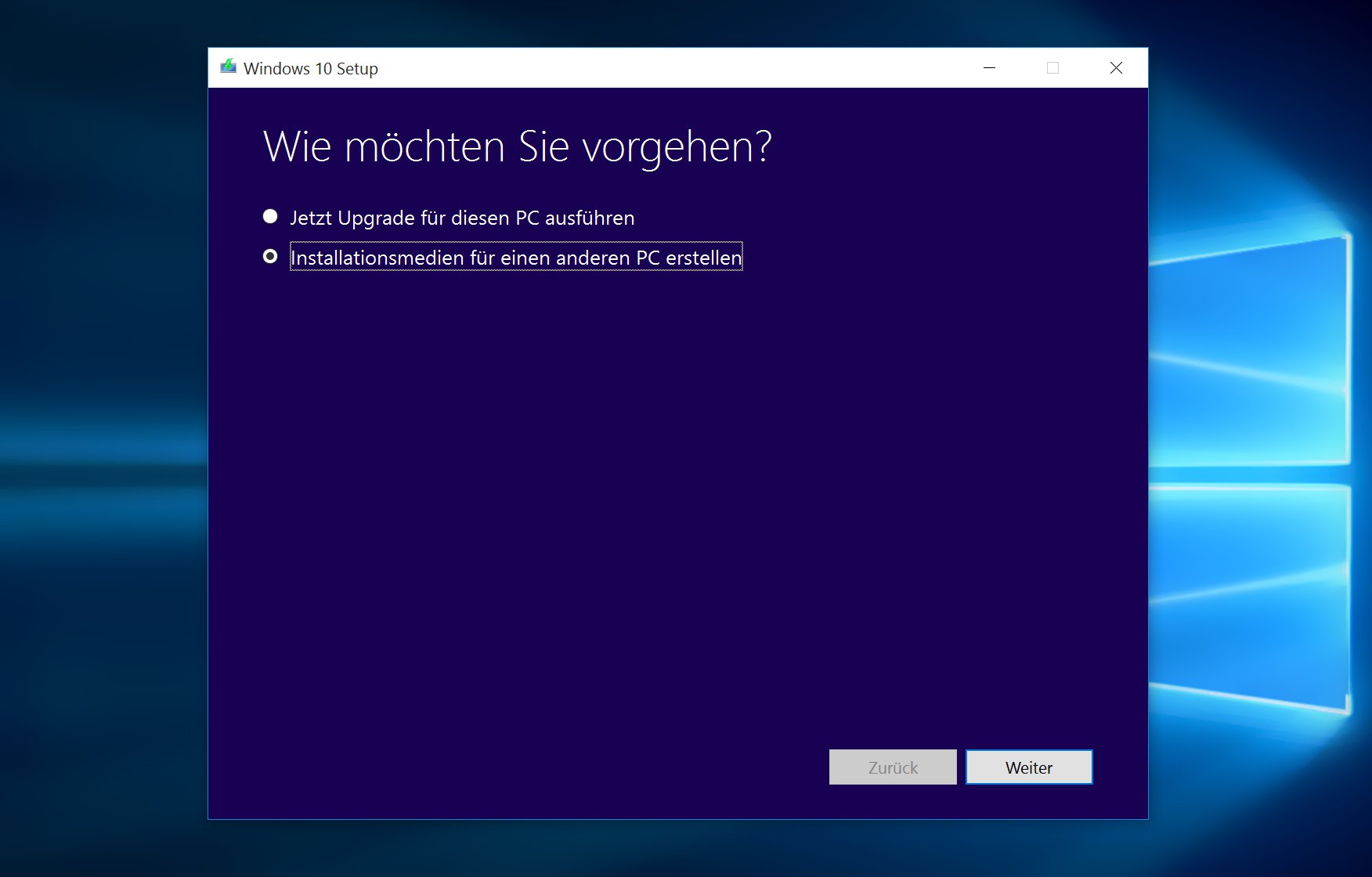
Task: Minimize the Windows 10 Setup window
Action: point(990,68)
